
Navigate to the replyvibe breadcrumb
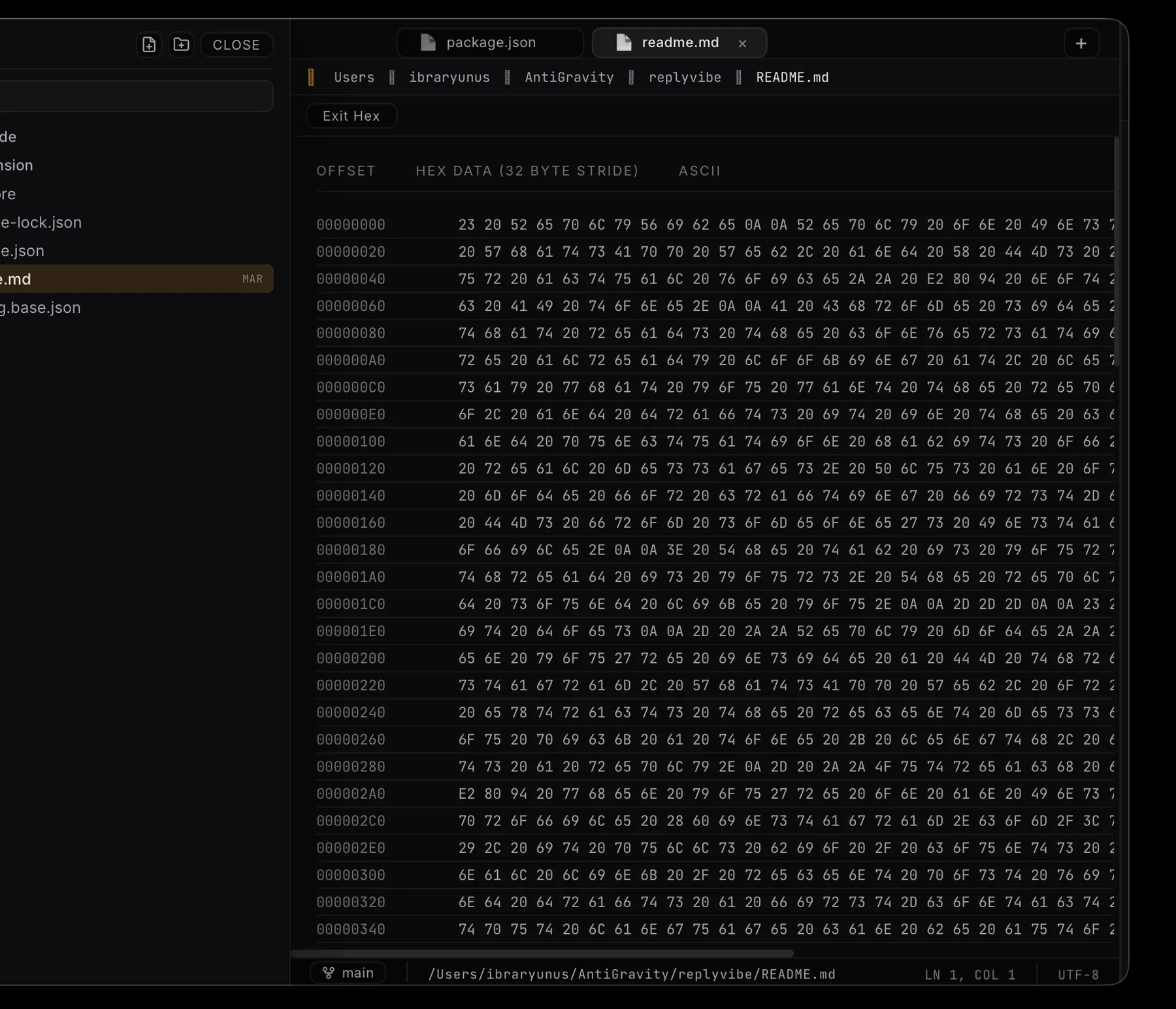coord(685,77)
